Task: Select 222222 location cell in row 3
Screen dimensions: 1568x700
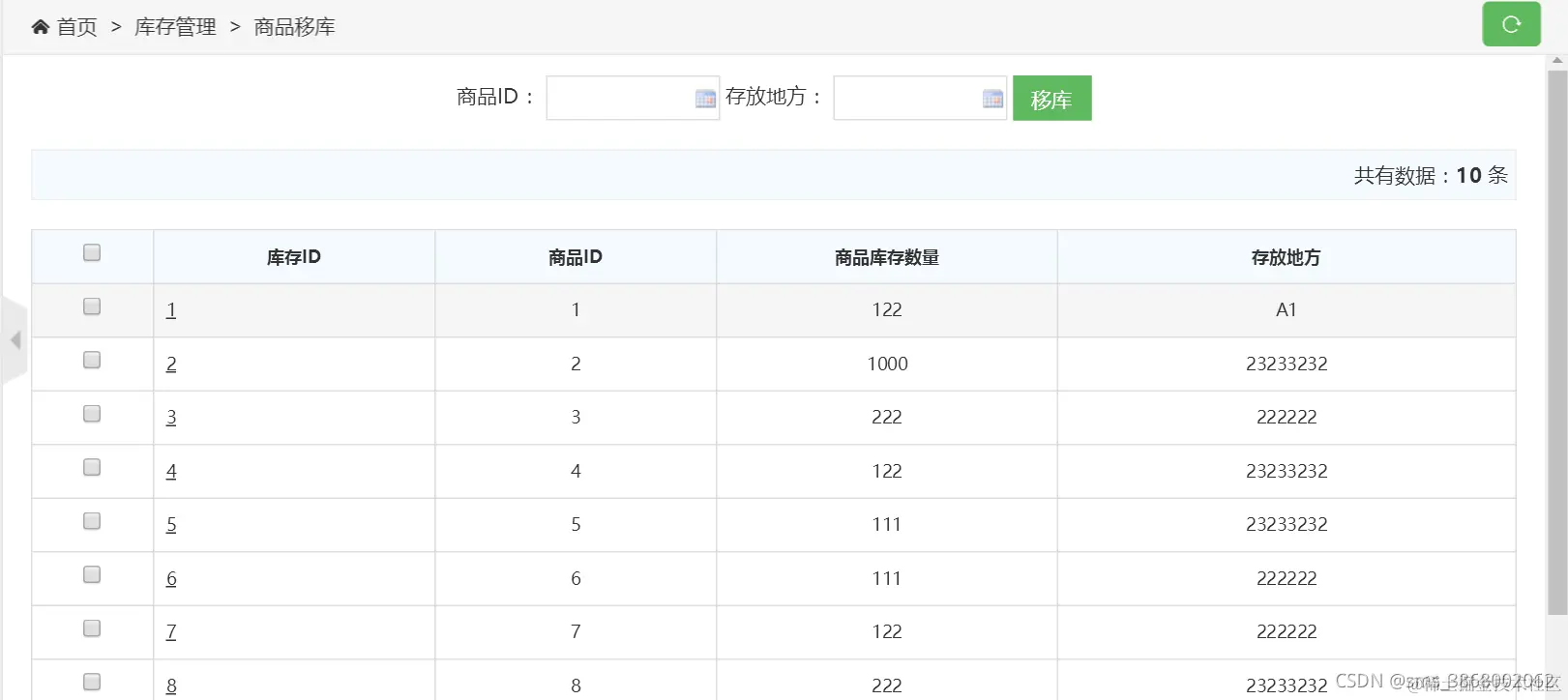Action: click(1287, 418)
